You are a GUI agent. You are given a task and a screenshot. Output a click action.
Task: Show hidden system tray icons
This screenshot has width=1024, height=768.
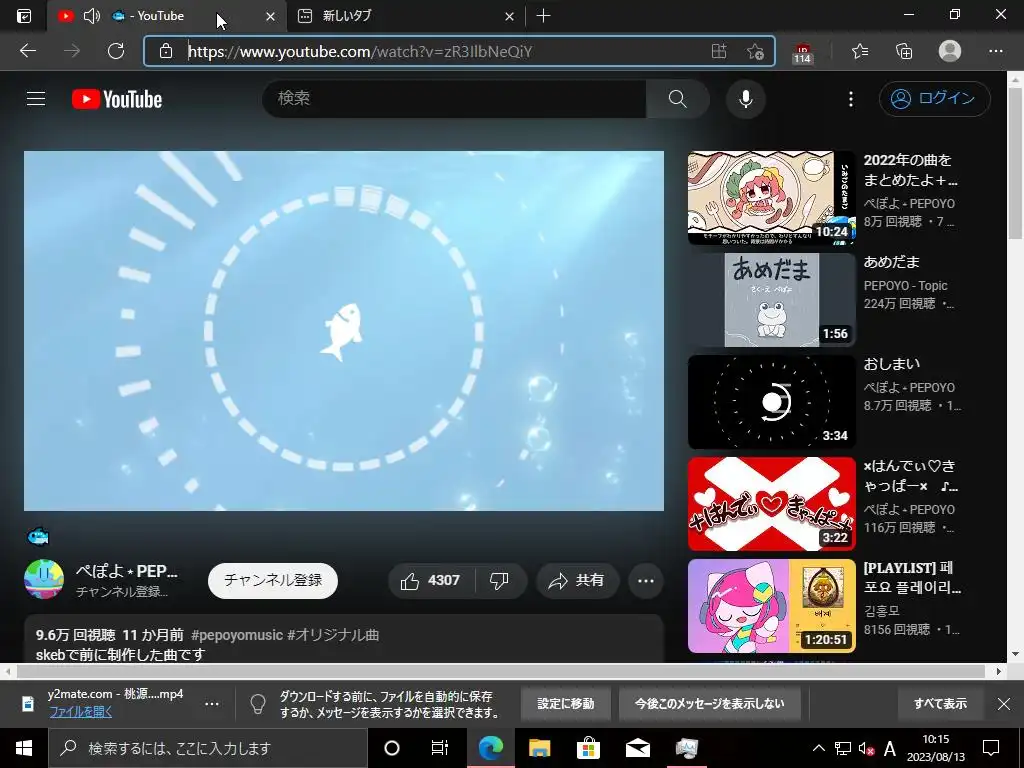(x=818, y=748)
